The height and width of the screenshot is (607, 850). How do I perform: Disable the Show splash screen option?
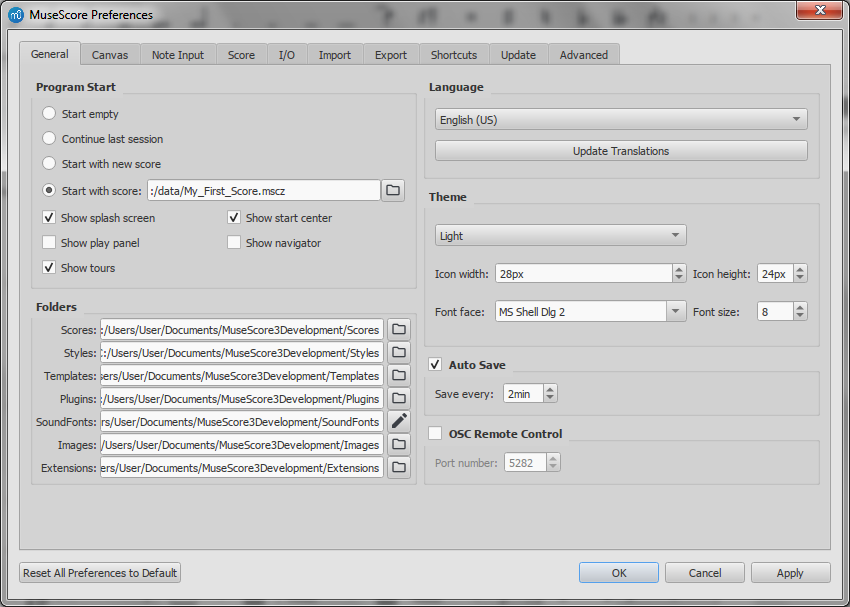49,217
